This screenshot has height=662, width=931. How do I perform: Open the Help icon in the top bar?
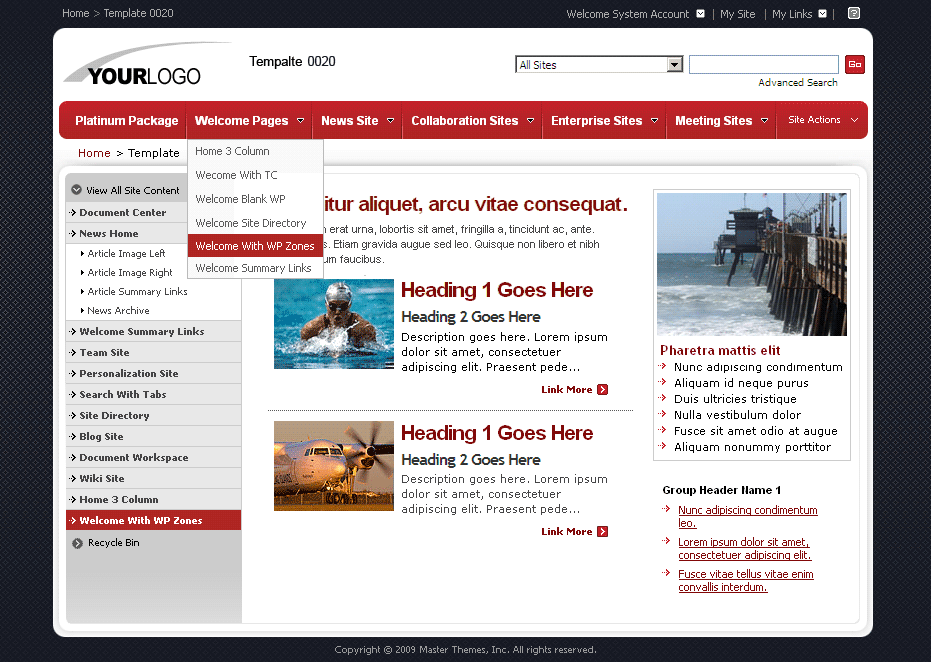853,13
